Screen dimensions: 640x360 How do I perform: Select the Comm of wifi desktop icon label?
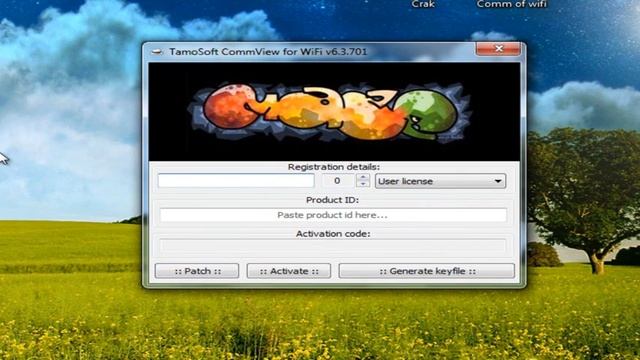coord(511,4)
